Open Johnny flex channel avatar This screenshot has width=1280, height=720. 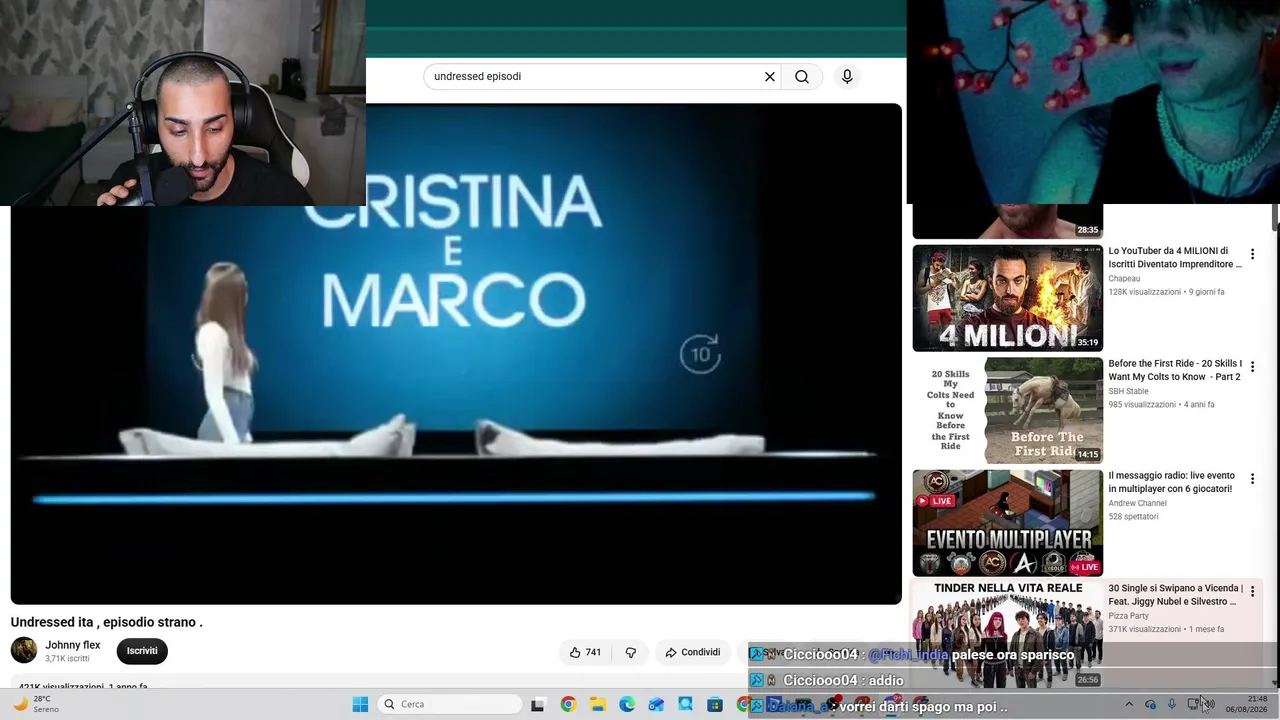24,651
